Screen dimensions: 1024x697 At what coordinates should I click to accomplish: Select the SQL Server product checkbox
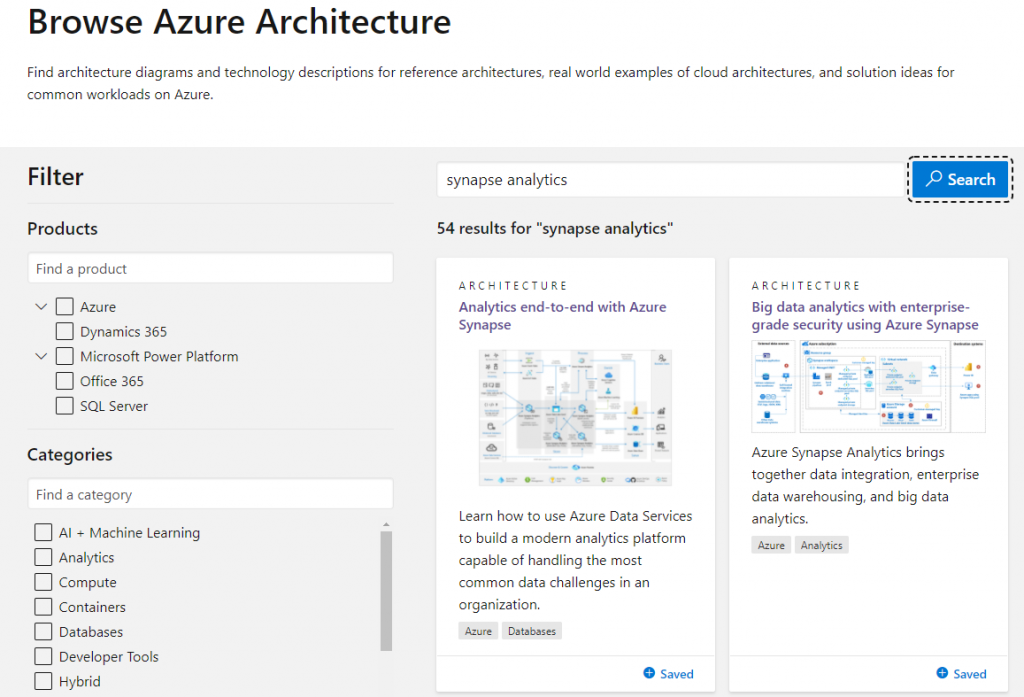tap(65, 406)
